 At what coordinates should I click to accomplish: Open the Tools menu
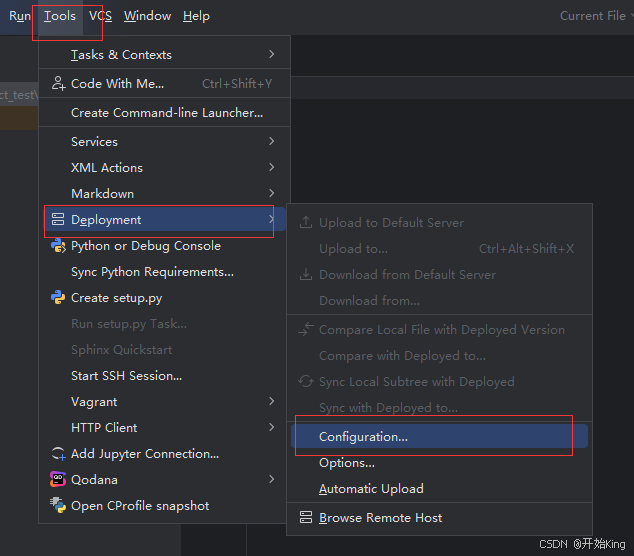pyautogui.click(x=60, y=16)
